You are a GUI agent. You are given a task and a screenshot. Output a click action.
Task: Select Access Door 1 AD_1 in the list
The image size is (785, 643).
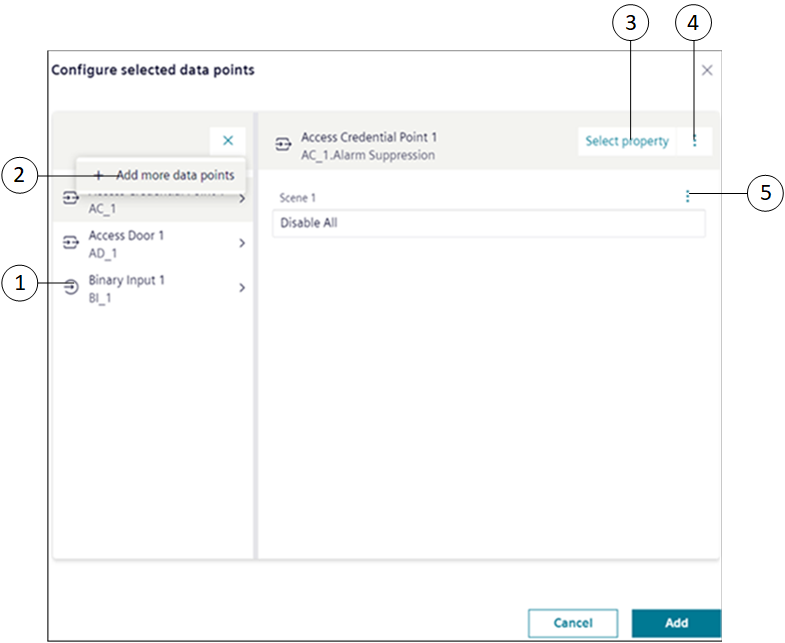(x=127, y=243)
